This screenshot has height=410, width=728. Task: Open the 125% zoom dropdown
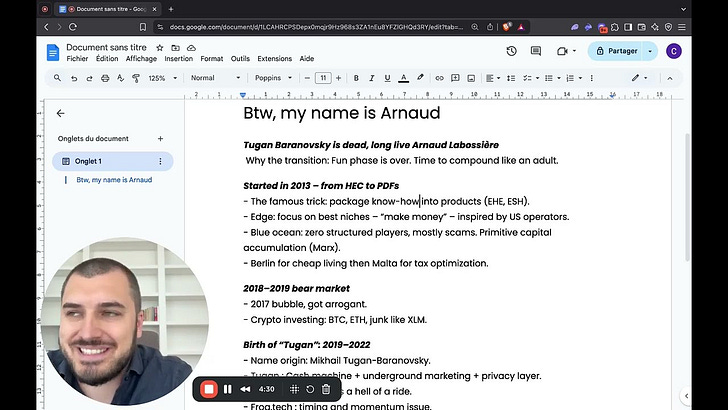[x=161, y=78]
